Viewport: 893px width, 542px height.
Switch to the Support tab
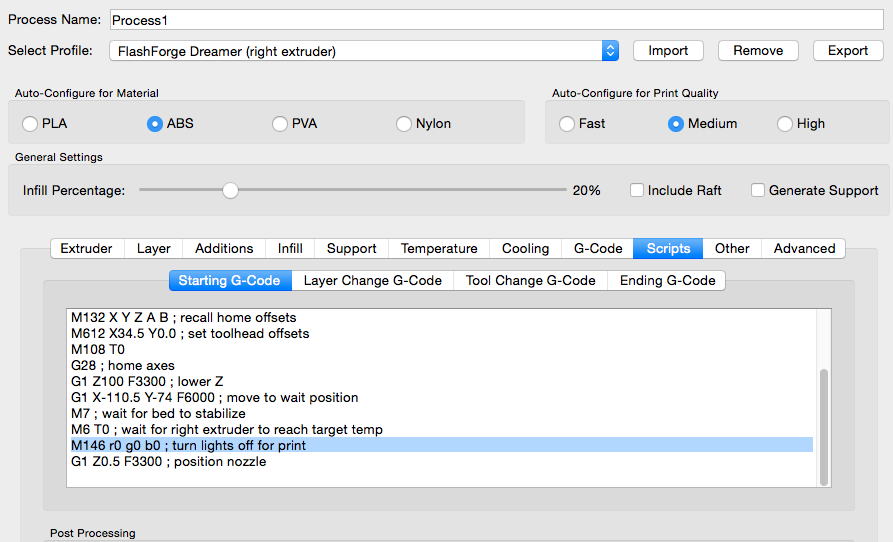coord(351,249)
